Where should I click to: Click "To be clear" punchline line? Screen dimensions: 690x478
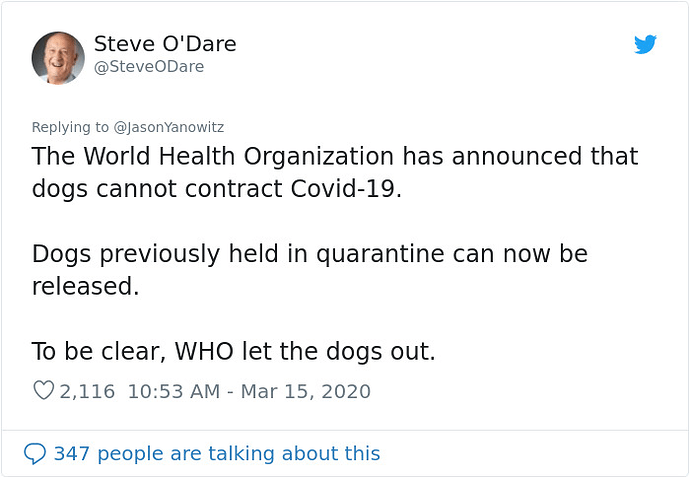click(x=234, y=352)
